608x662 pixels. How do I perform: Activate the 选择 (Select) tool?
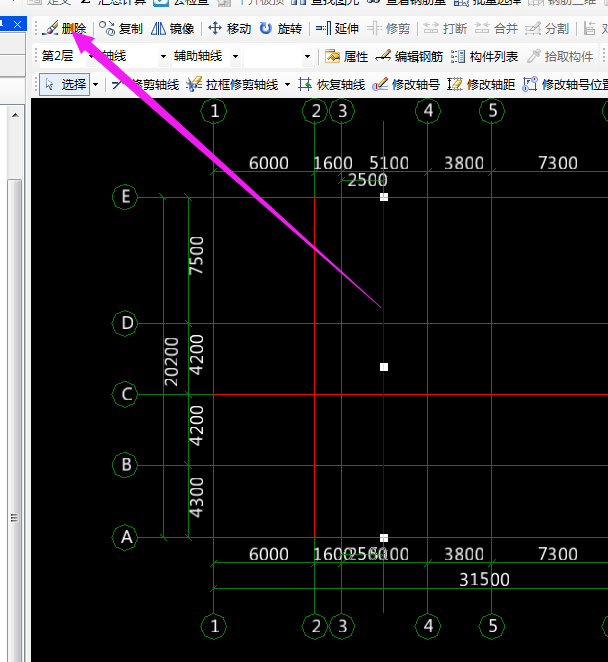65,84
